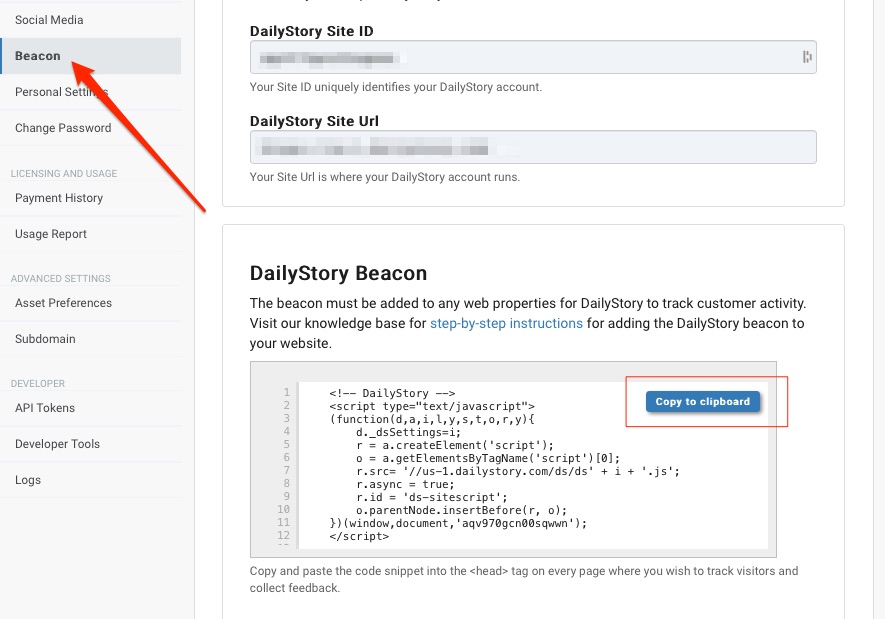
Task: Click the DEVELOPER section label
Action: pos(38,384)
